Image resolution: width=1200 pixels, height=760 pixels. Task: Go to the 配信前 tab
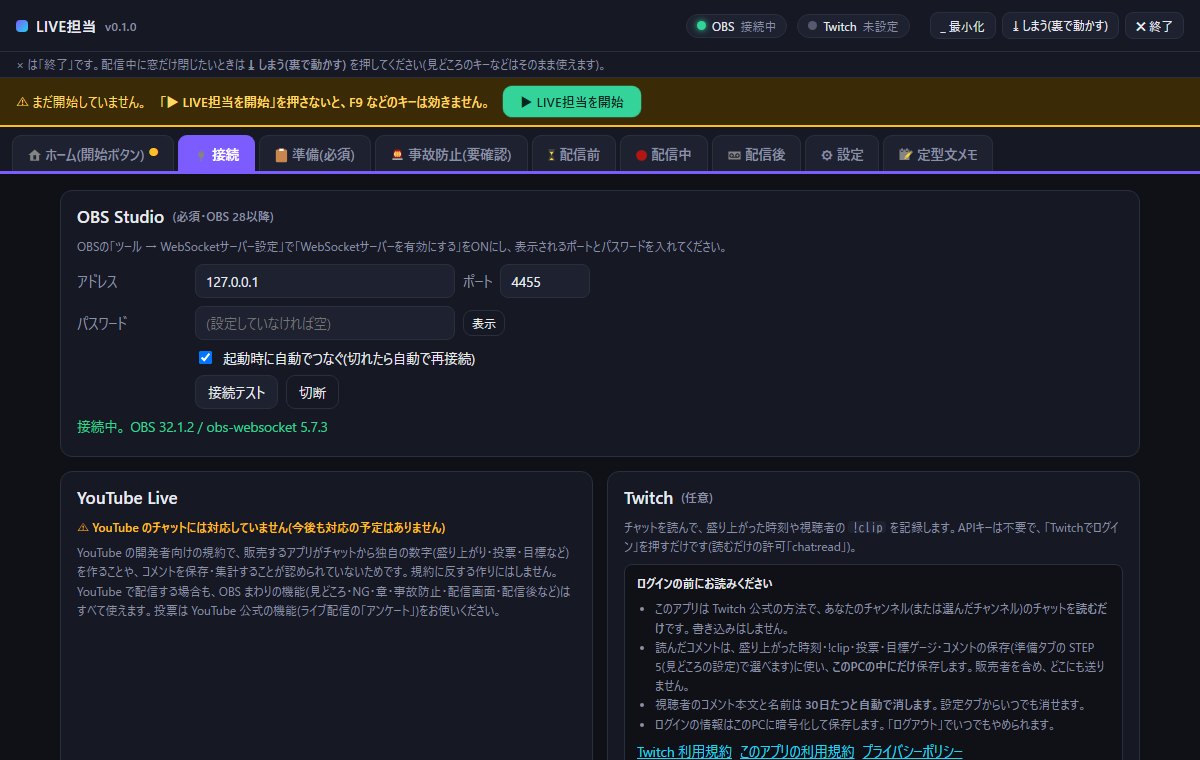coord(573,155)
